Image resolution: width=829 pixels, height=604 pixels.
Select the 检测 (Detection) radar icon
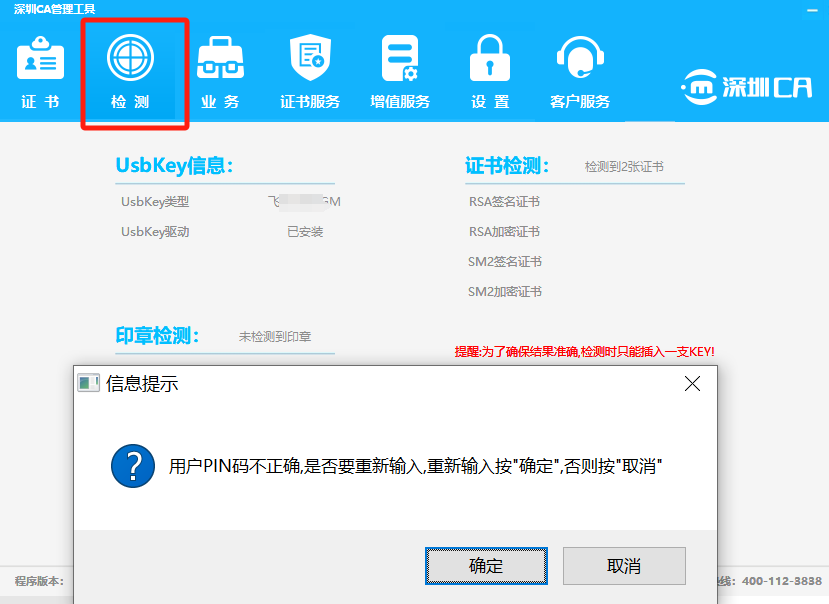click(130, 58)
